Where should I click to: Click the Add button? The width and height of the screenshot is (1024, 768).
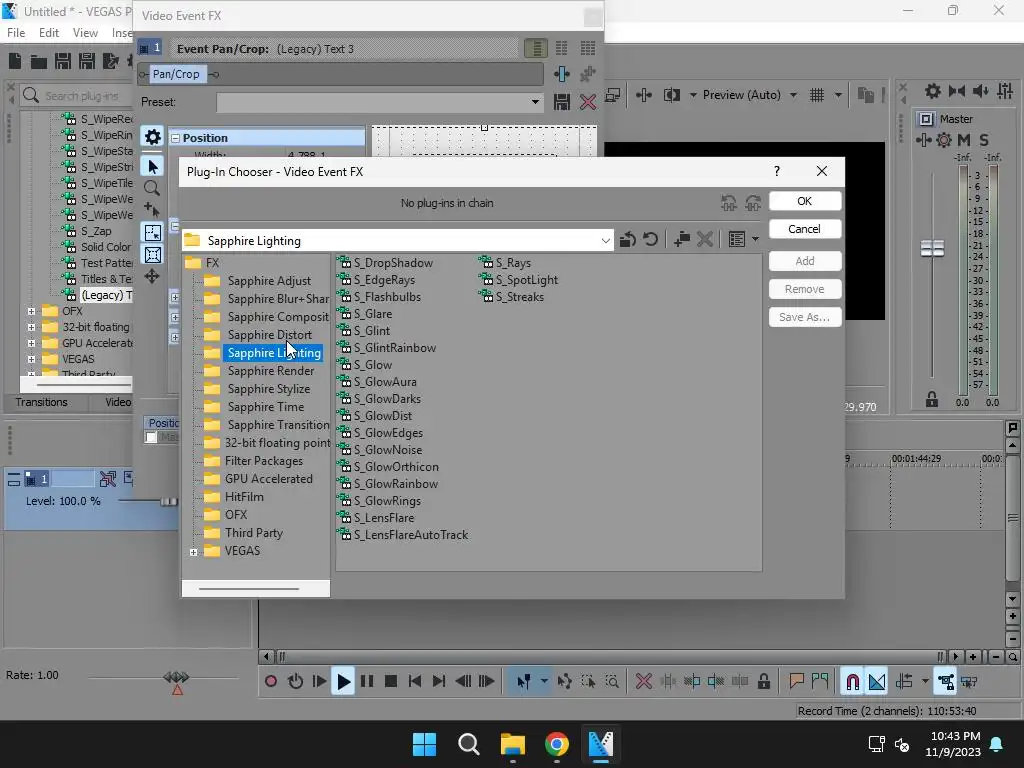tap(805, 261)
